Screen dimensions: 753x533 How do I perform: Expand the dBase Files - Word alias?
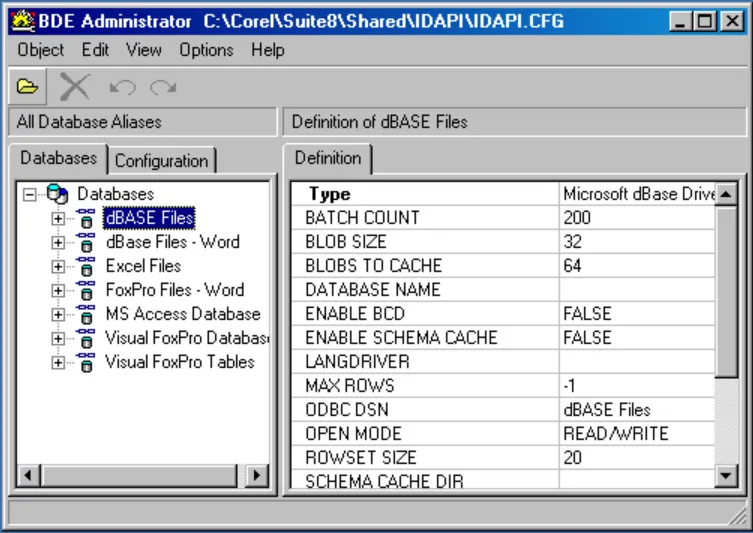click(x=58, y=242)
